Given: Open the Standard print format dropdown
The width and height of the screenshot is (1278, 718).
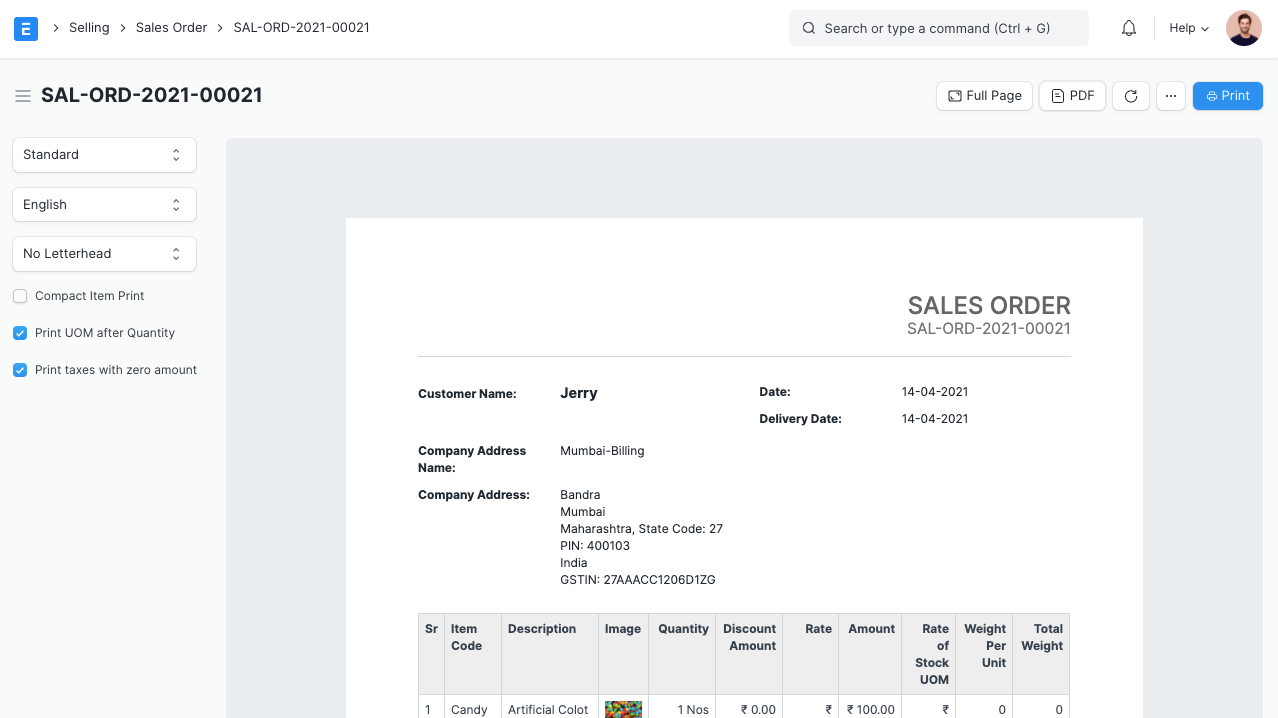Looking at the screenshot, I should [x=104, y=154].
